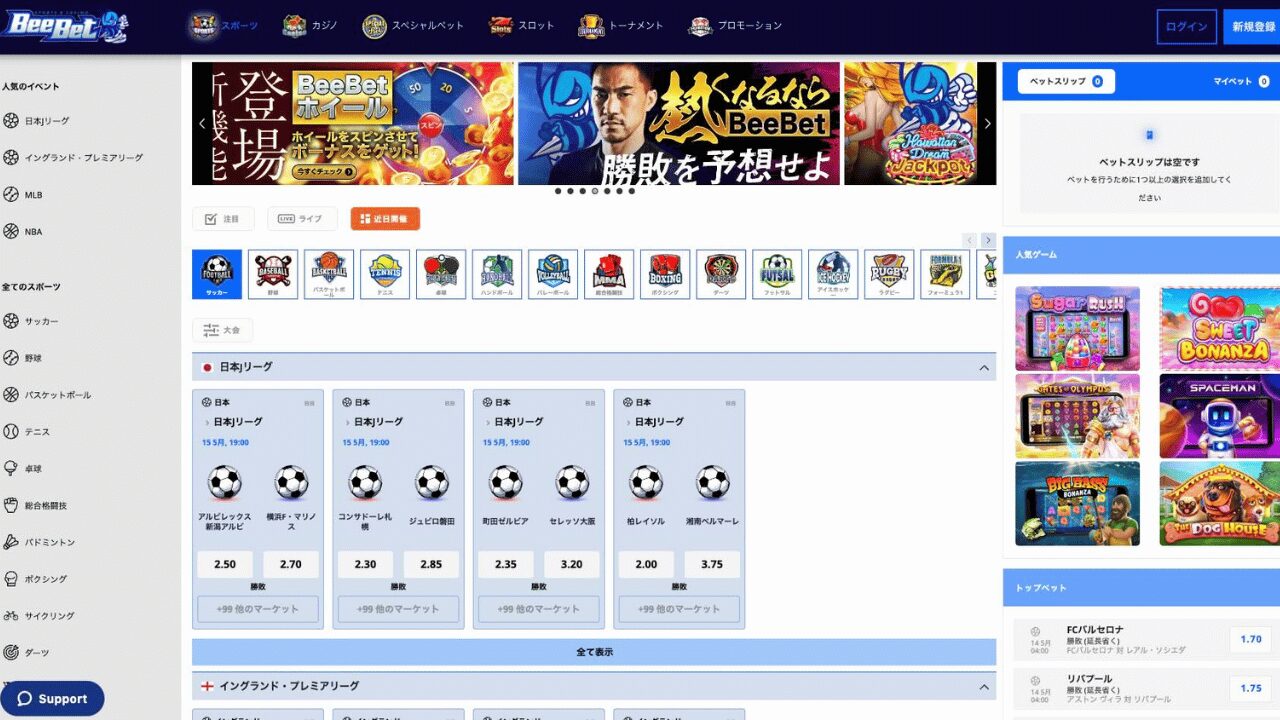This screenshot has height=720, width=1280.
Task: Select the Handball sport tile
Action: click(x=497, y=275)
